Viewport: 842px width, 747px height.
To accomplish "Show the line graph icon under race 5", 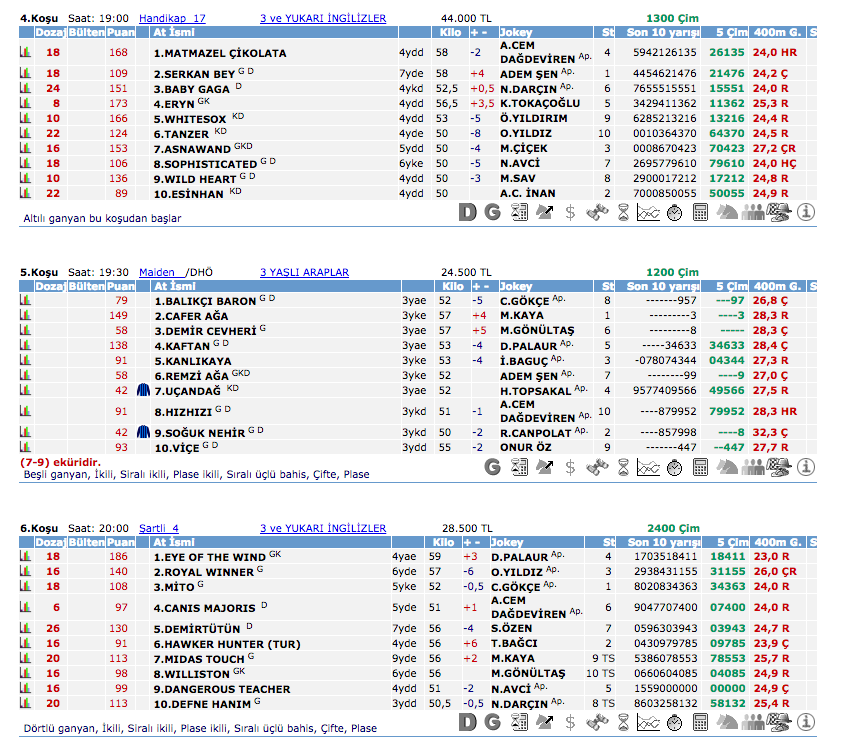I will pos(649,466).
